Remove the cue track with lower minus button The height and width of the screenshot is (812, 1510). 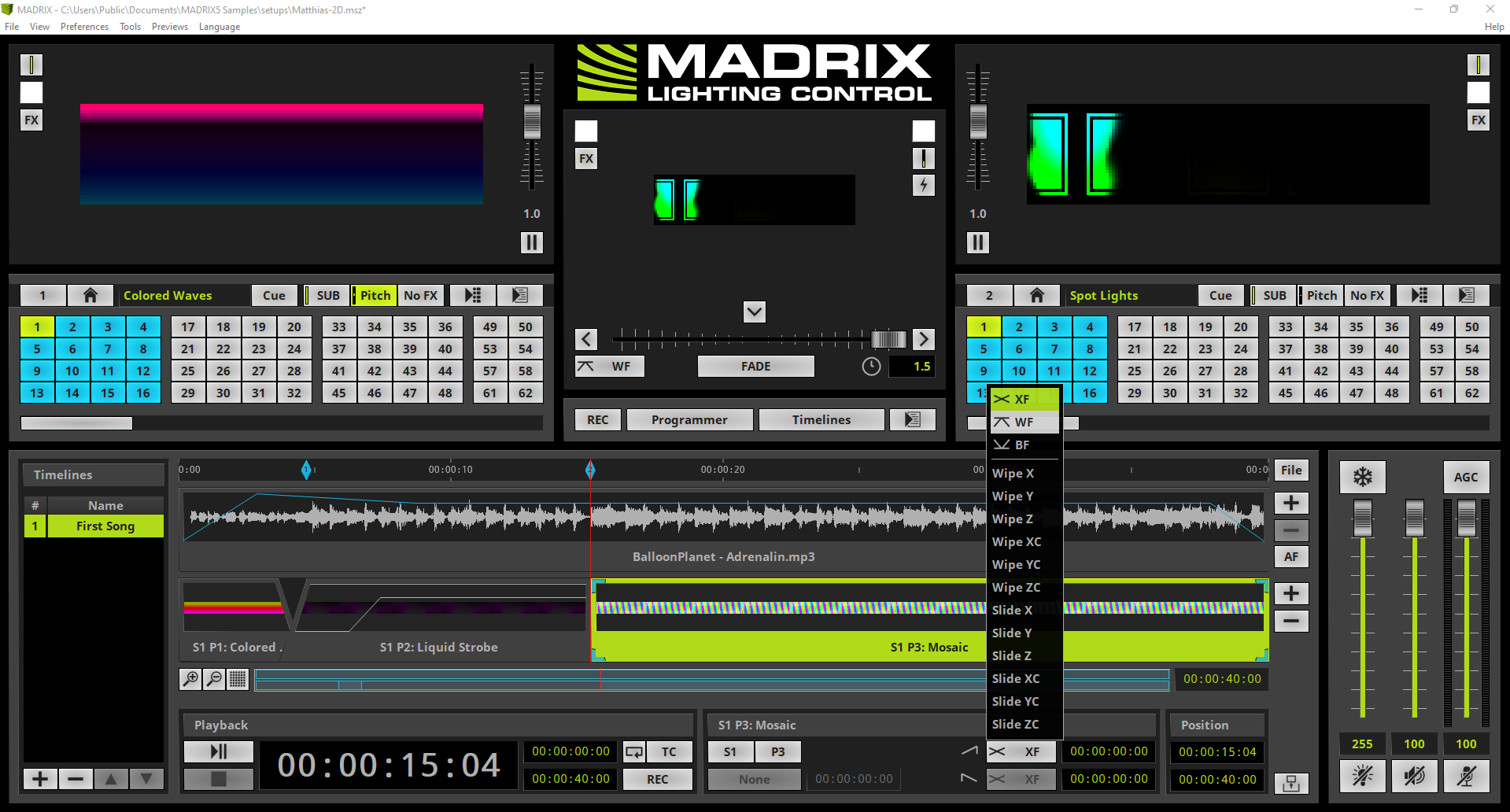pos(1291,621)
